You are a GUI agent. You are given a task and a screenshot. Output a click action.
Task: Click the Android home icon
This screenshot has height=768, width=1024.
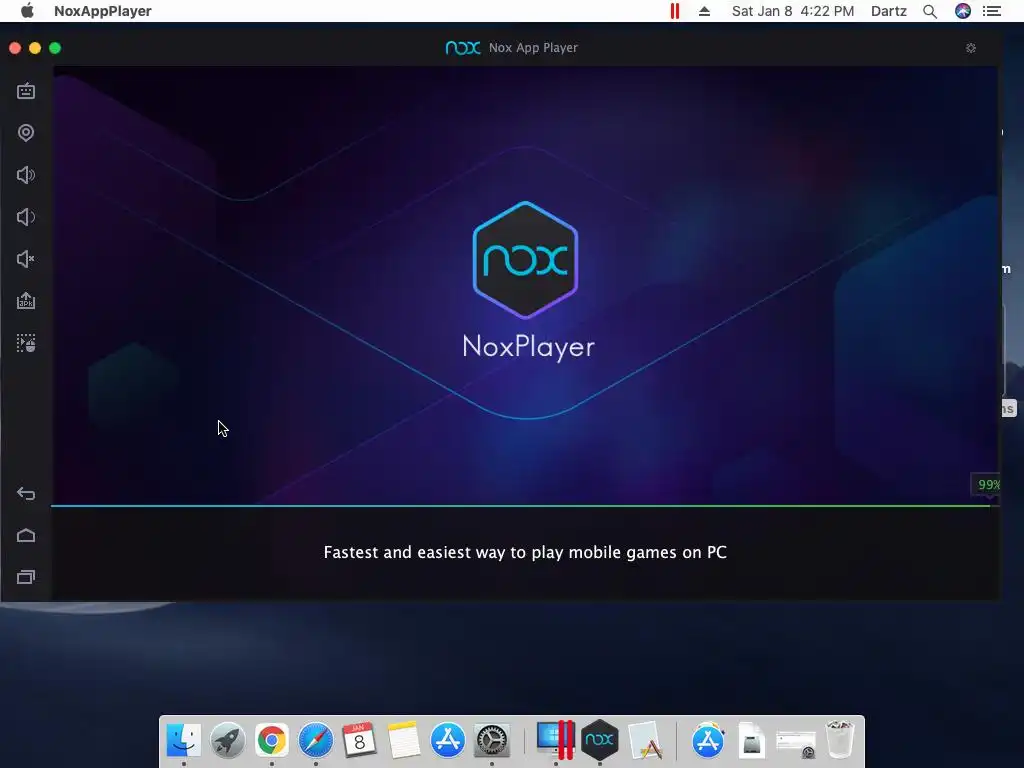click(x=26, y=536)
